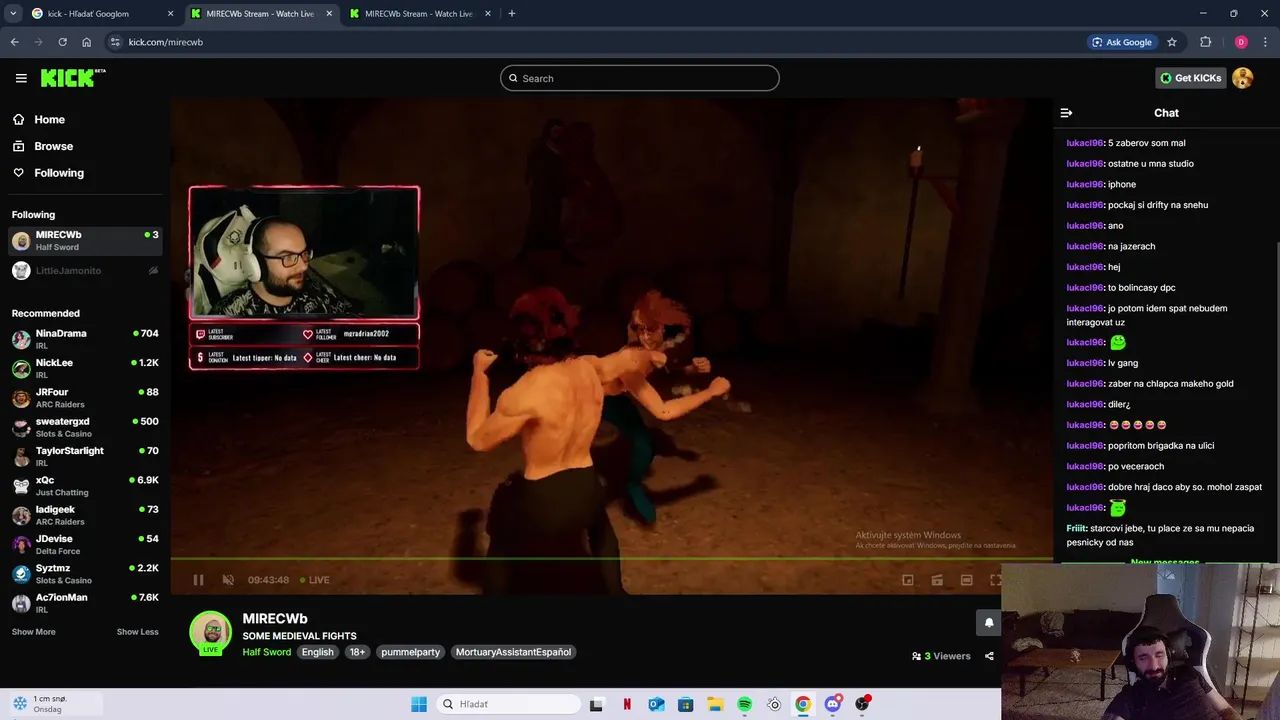Click the 18+ tag
This screenshot has height=720, width=1280.
pos(357,652)
